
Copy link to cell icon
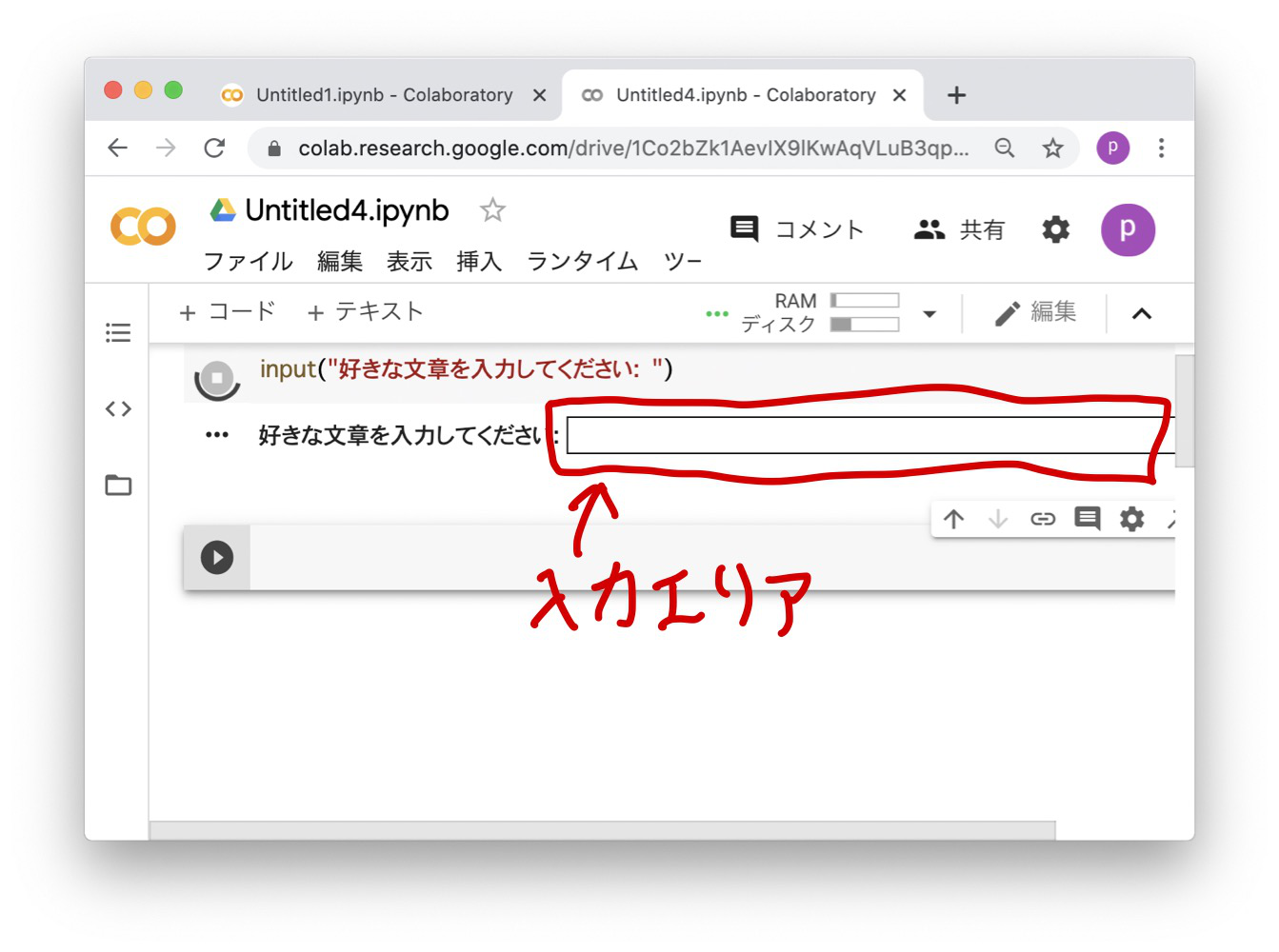click(x=1043, y=519)
